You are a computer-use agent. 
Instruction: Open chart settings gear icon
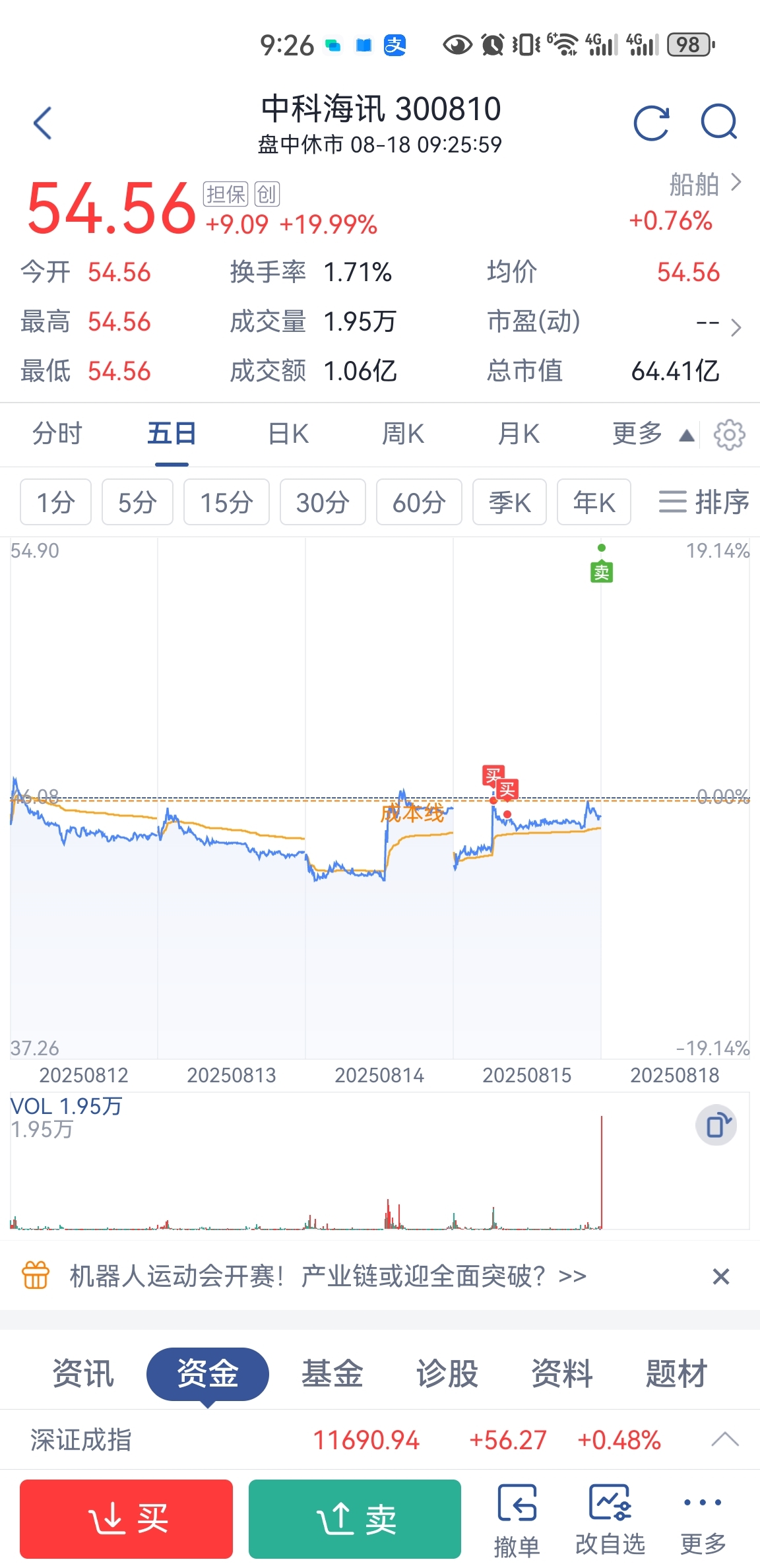(x=729, y=434)
